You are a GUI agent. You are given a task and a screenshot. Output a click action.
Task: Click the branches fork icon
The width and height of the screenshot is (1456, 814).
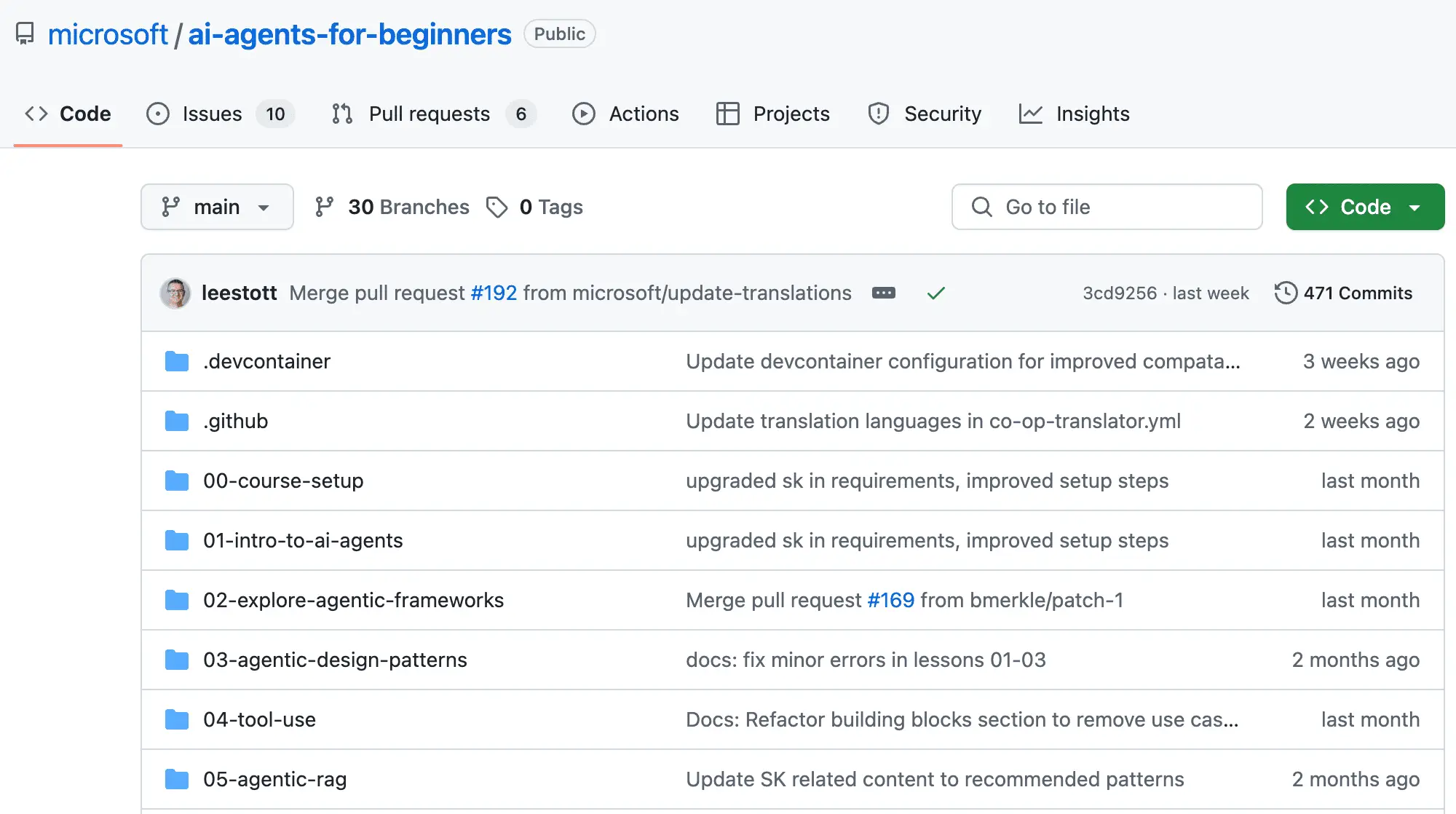[x=324, y=207]
